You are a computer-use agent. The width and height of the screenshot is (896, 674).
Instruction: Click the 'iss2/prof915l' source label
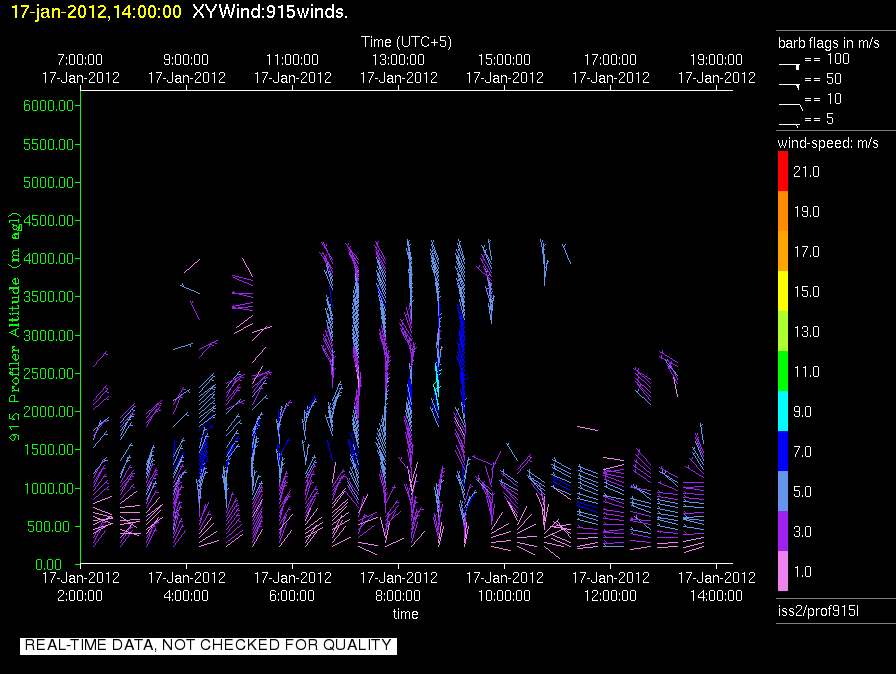click(818, 611)
